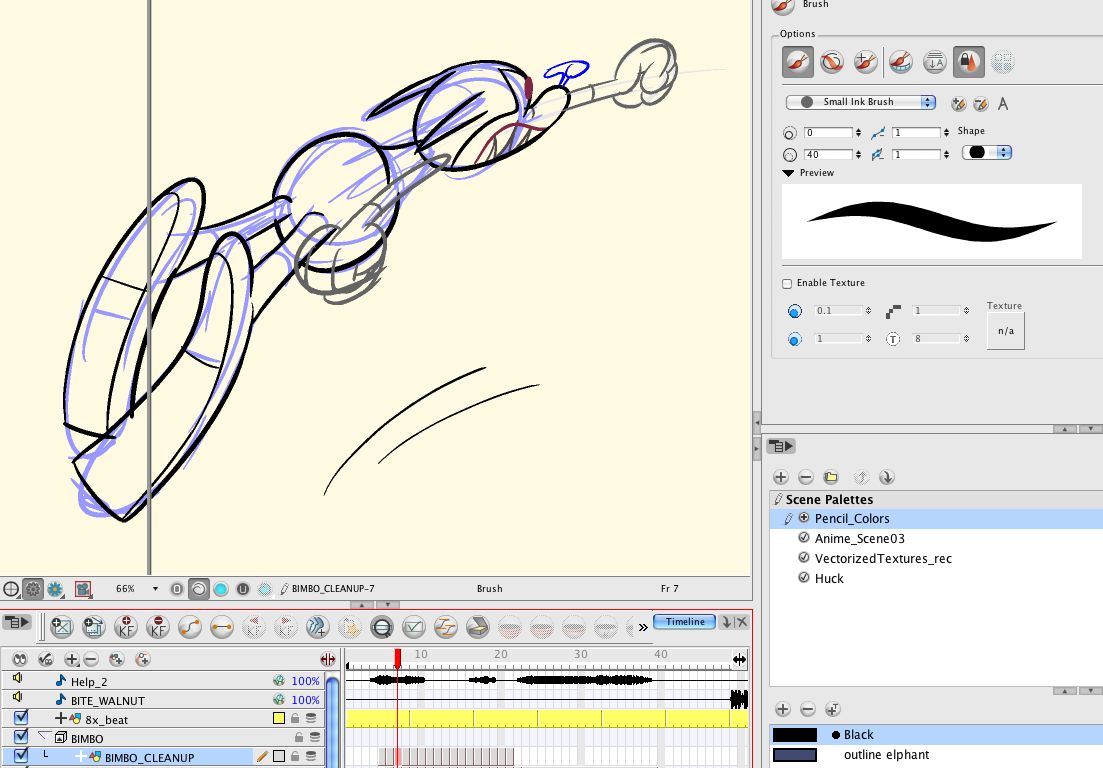Toggle the Draw Behind brush option
This screenshot has height=768, width=1103.
901,62
